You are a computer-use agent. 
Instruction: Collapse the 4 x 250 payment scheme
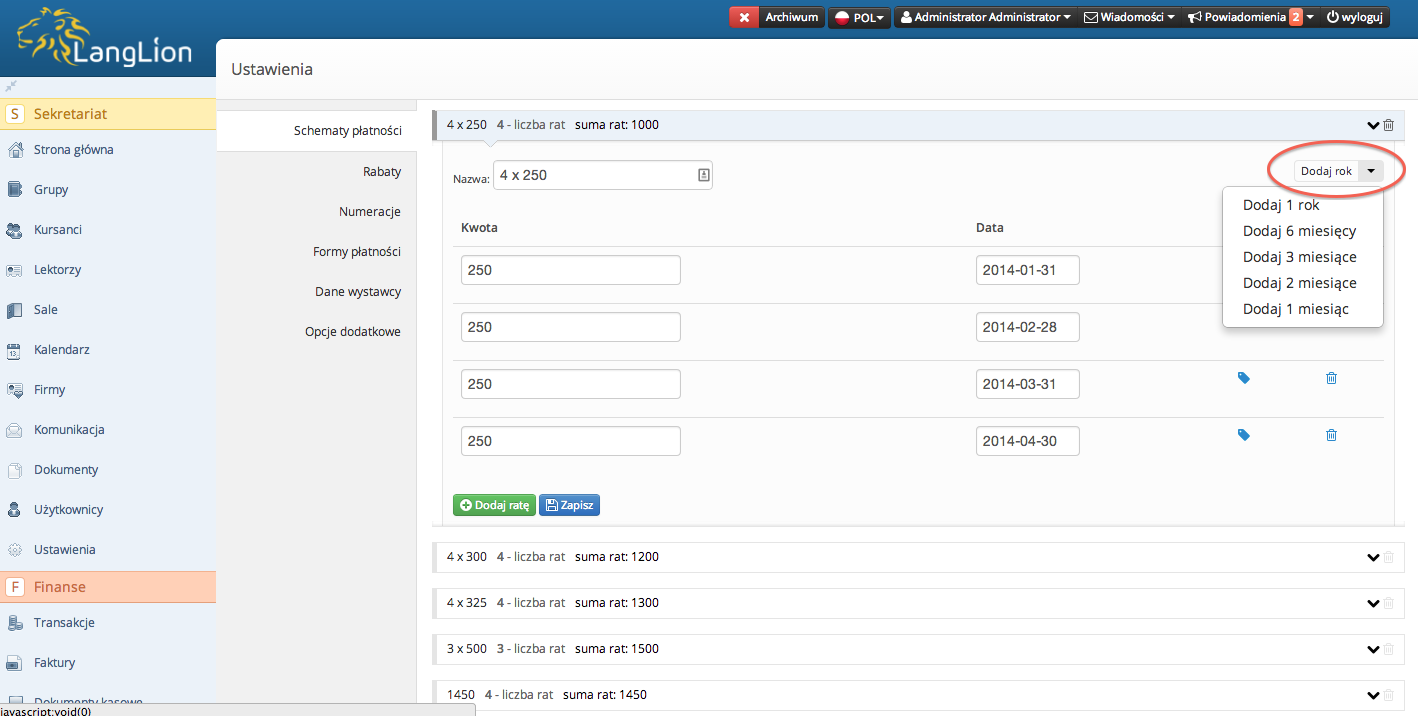pyautogui.click(x=1372, y=125)
